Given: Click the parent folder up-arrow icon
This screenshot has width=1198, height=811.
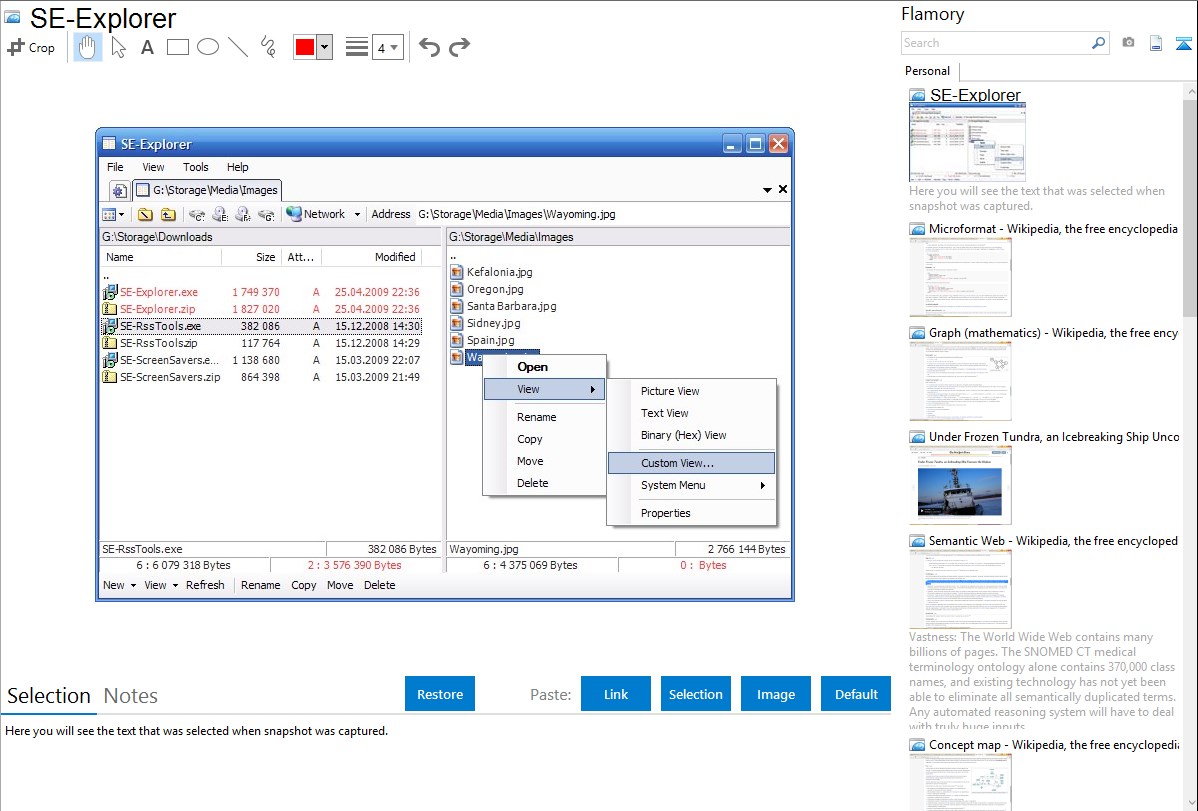Looking at the screenshot, I should point(168,215).
